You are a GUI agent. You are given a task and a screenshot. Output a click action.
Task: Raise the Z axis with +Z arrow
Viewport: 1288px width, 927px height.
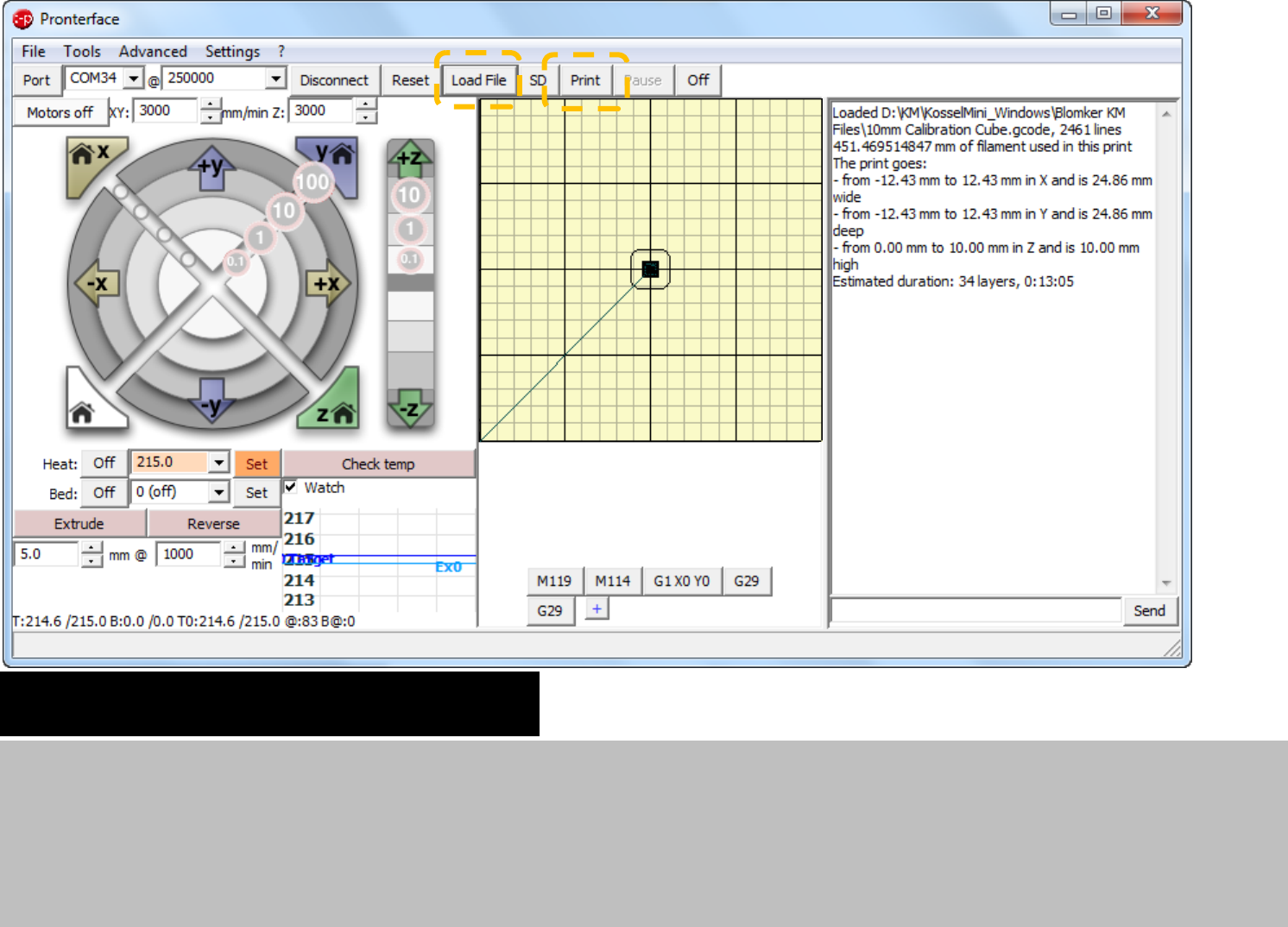point(410,158)
